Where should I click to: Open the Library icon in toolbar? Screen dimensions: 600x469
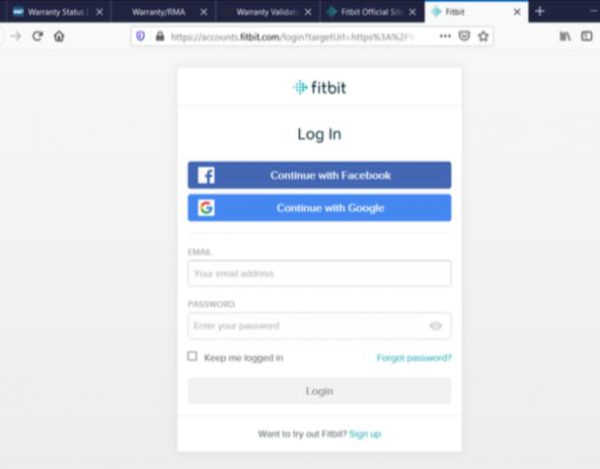565,36
